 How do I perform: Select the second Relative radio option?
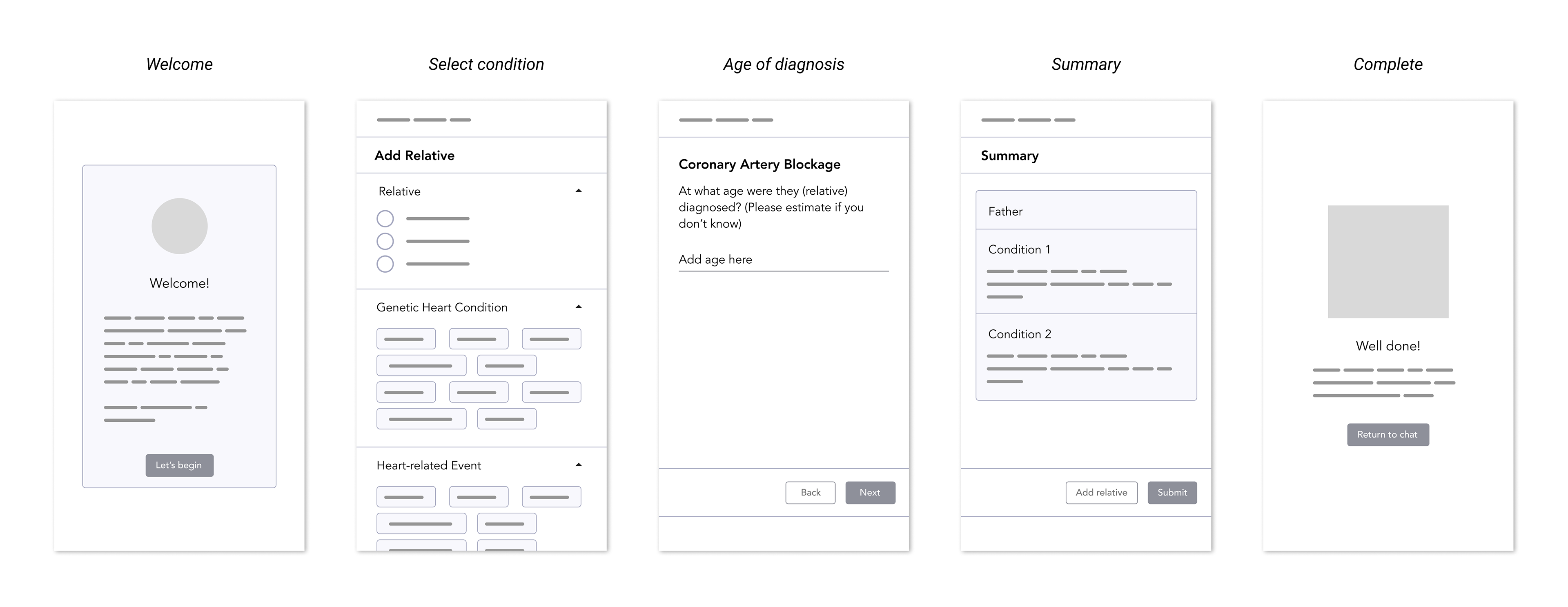coord(385,242)
